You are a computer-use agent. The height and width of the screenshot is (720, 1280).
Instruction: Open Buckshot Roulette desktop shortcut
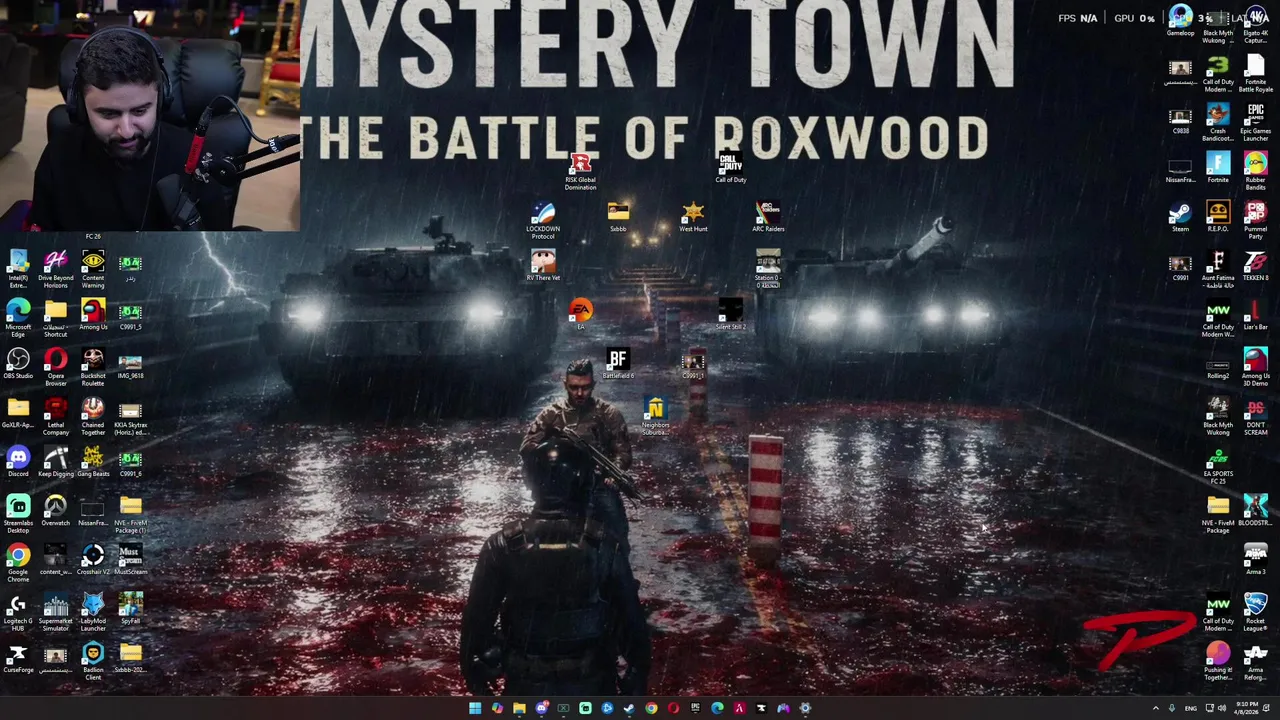(93, 366)
